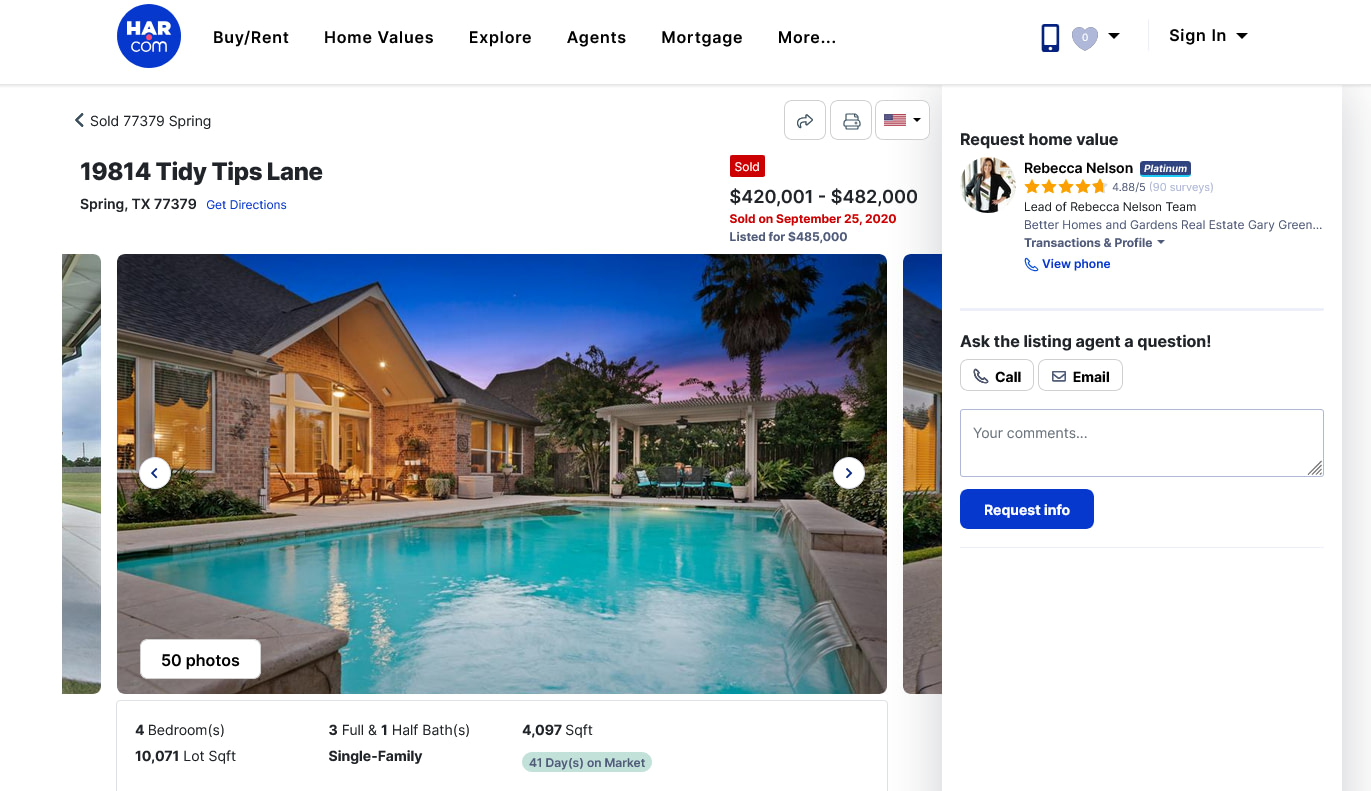Click the Get Directions link

pos(246,205)
